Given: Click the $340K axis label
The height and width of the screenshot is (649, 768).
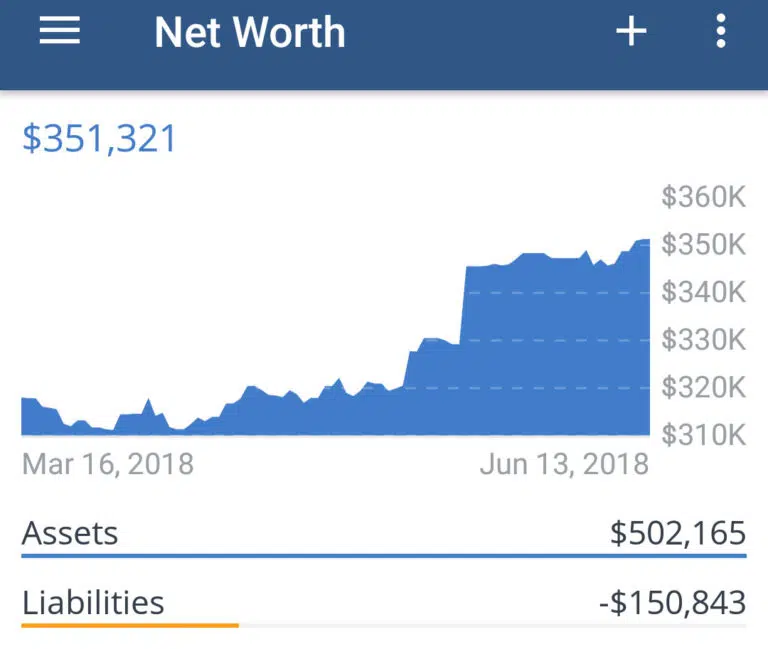Looking at the screenshot, I should (704, 292).
